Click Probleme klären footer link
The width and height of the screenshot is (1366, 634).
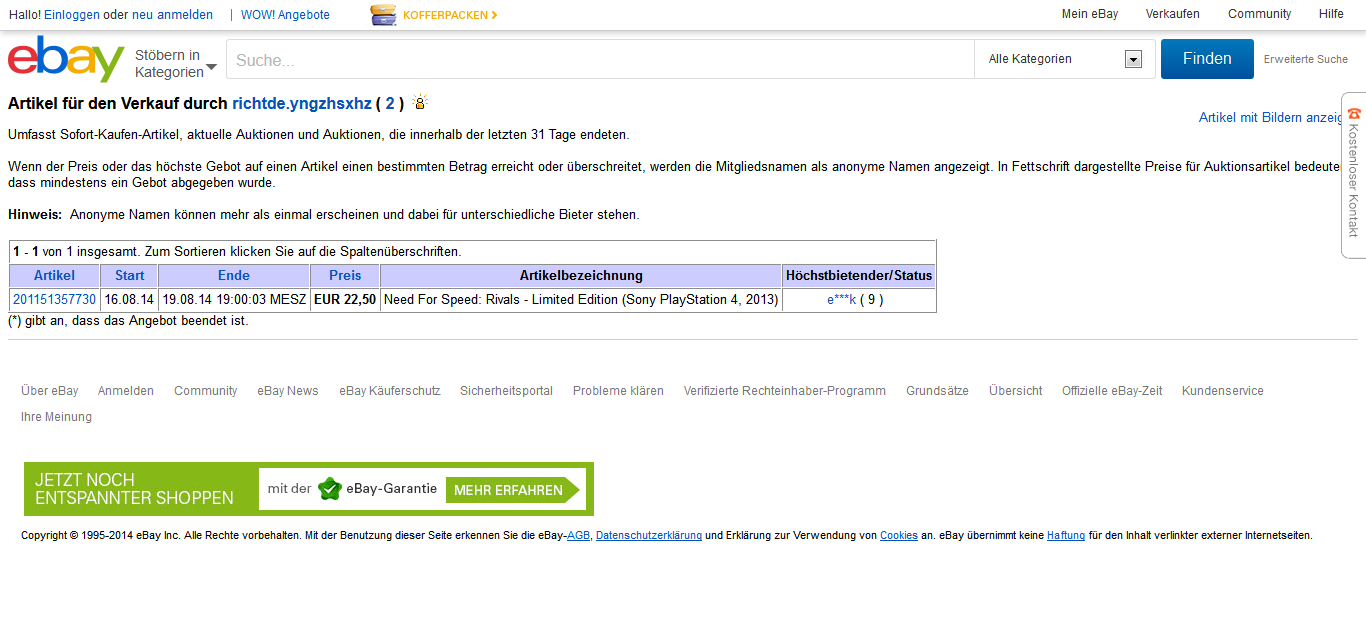tap(618, 391)
